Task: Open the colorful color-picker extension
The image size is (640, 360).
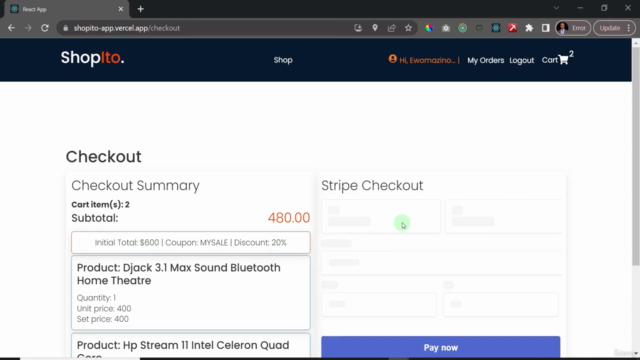Action: click(429, 28)
